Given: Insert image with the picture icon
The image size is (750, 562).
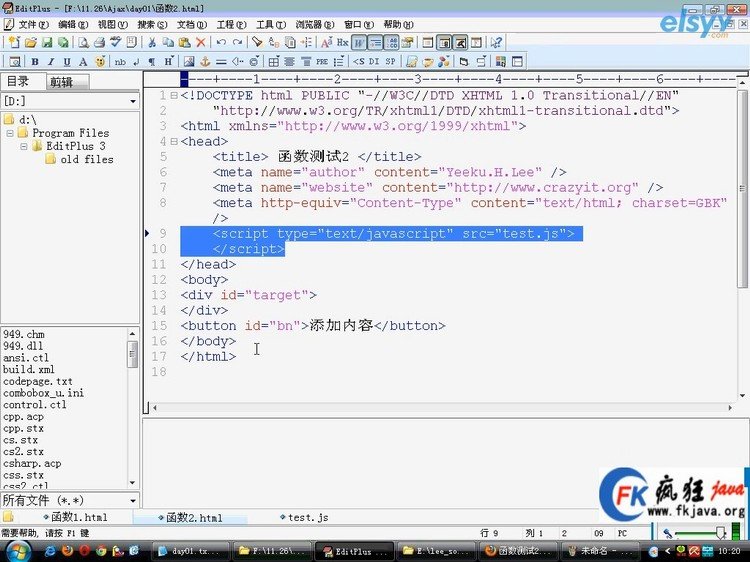Looking at the screenshot, I should 189,62.
